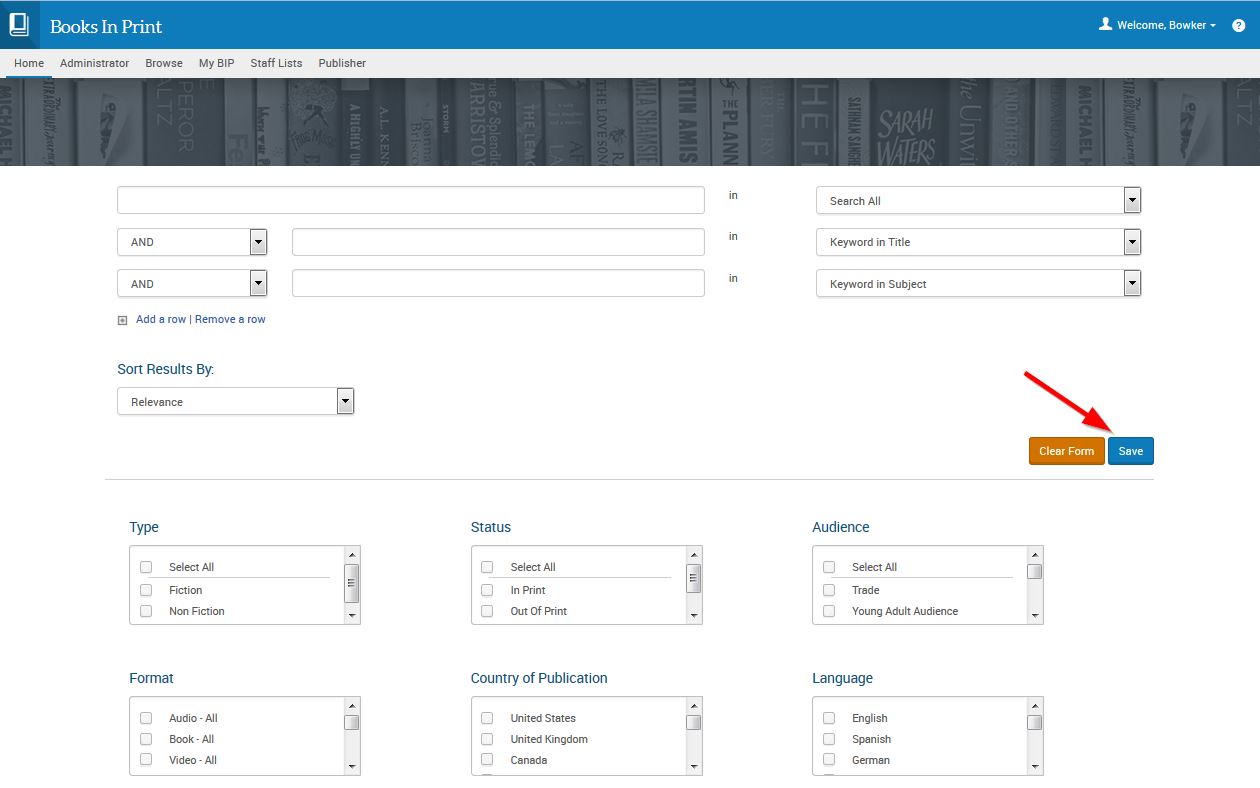
Task: Check the Fiction checkbox under Type
Action: pos(146,590)
